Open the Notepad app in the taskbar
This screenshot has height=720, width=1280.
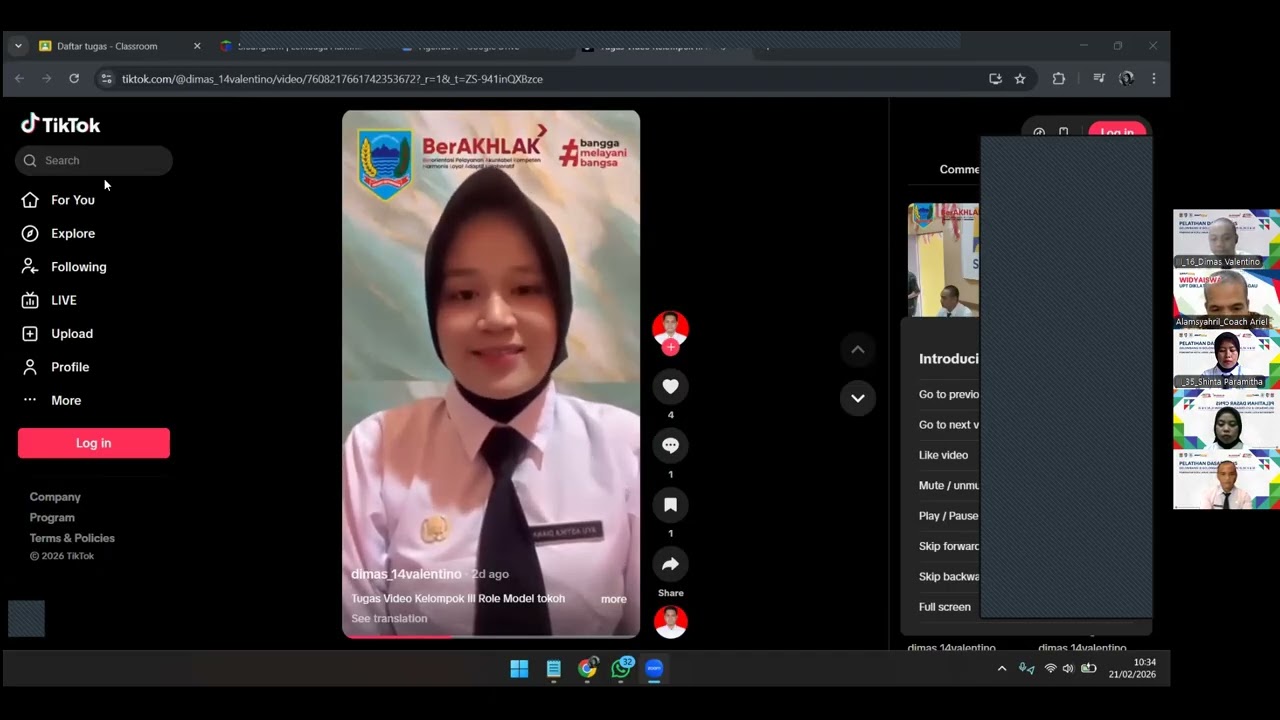pyautogui.click(x=553, y=669)
